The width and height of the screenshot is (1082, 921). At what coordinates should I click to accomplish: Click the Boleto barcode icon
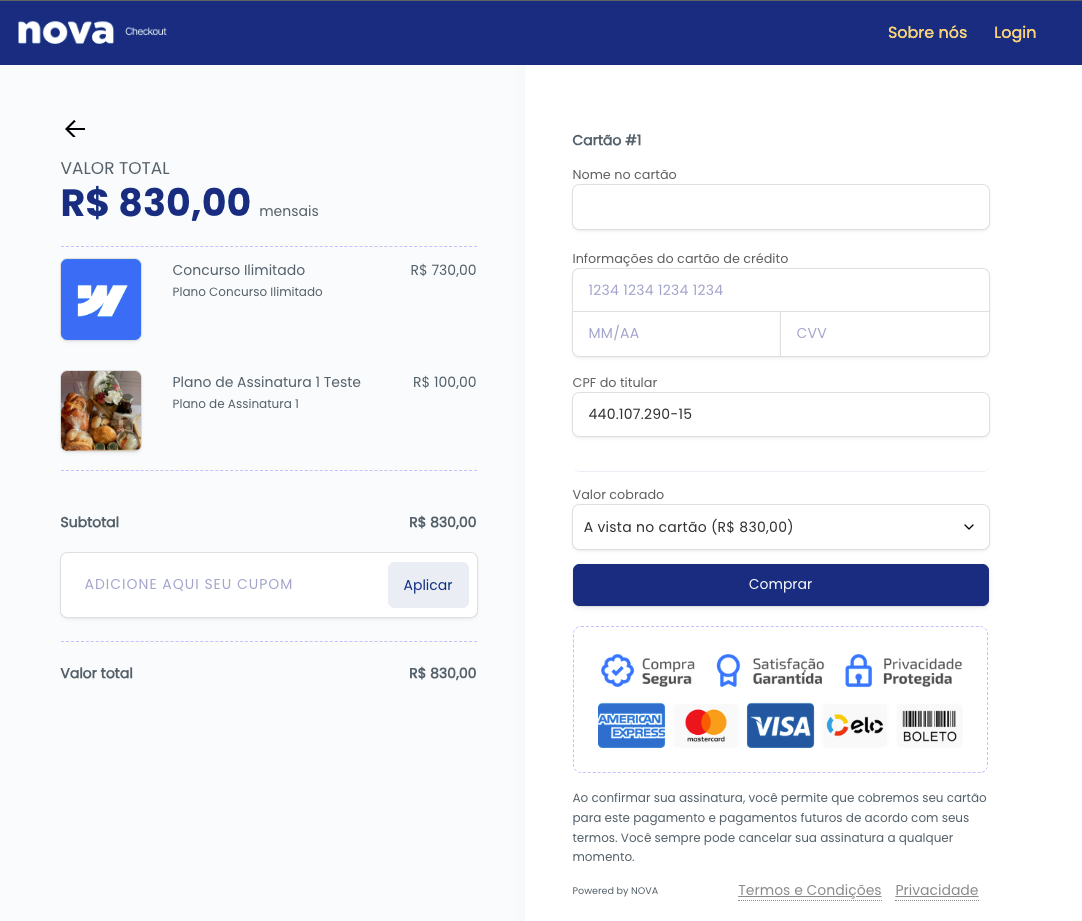[x=929, y=726]
